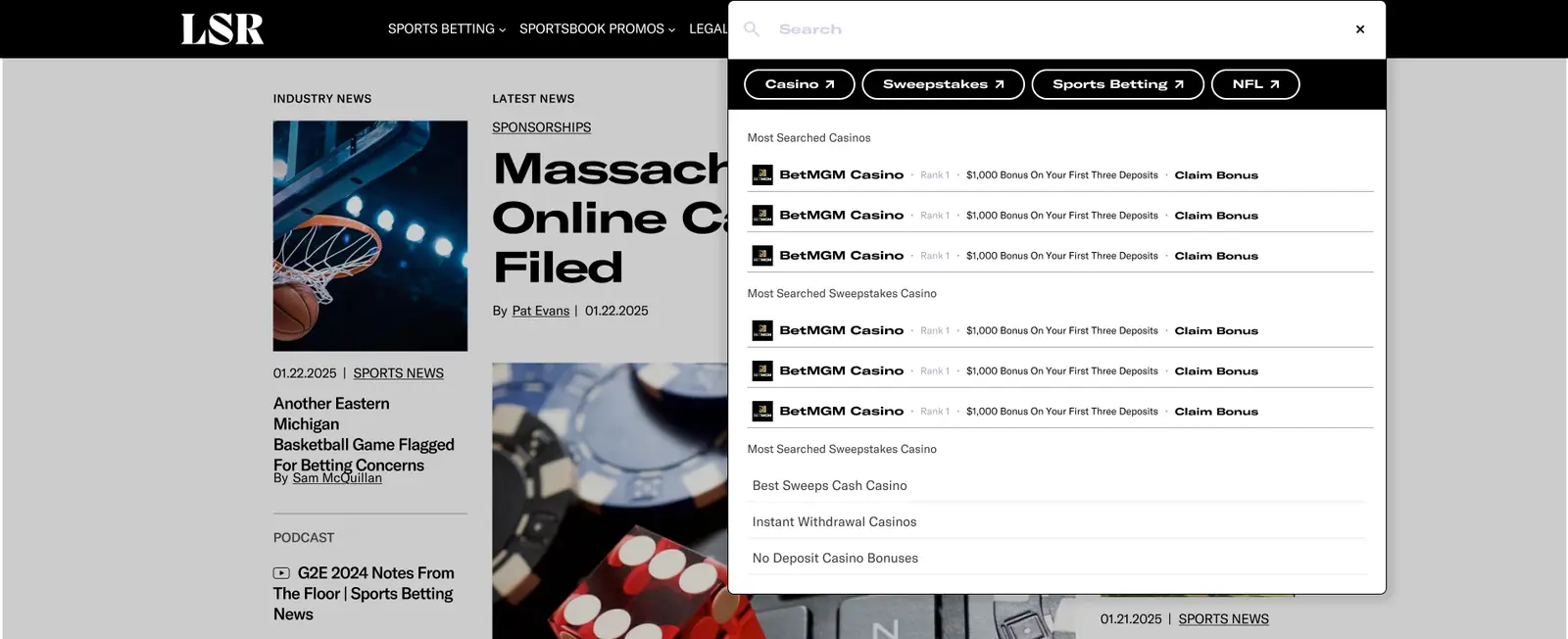Click third BetMGM logo in sweepstakes casino list

pos(762,412)
